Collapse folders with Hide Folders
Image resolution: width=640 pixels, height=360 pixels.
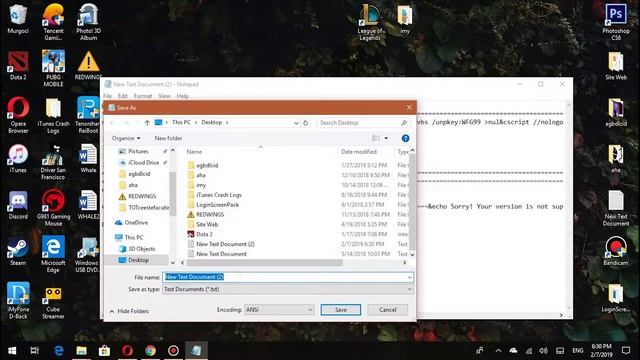(129, 311)
